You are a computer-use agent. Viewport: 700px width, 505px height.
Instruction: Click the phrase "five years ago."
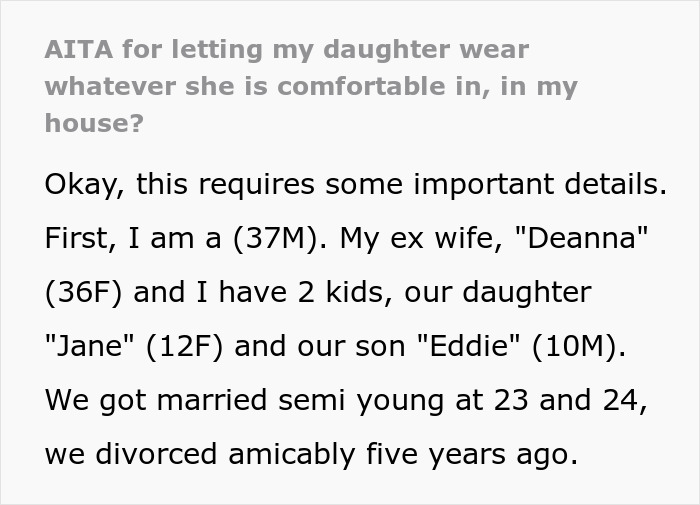pyautogui.click(x=475, y=455)
